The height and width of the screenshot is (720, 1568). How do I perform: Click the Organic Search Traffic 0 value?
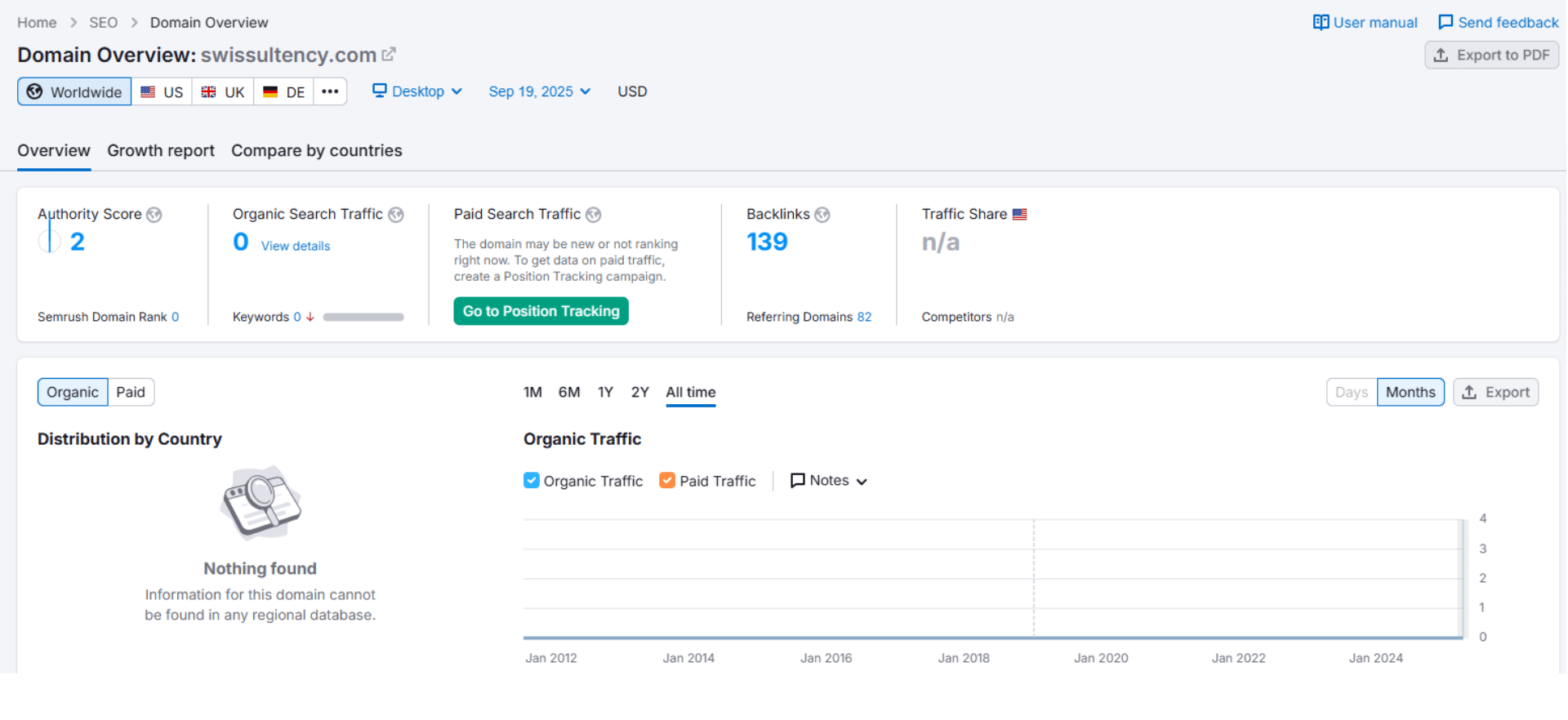(241, 242)
